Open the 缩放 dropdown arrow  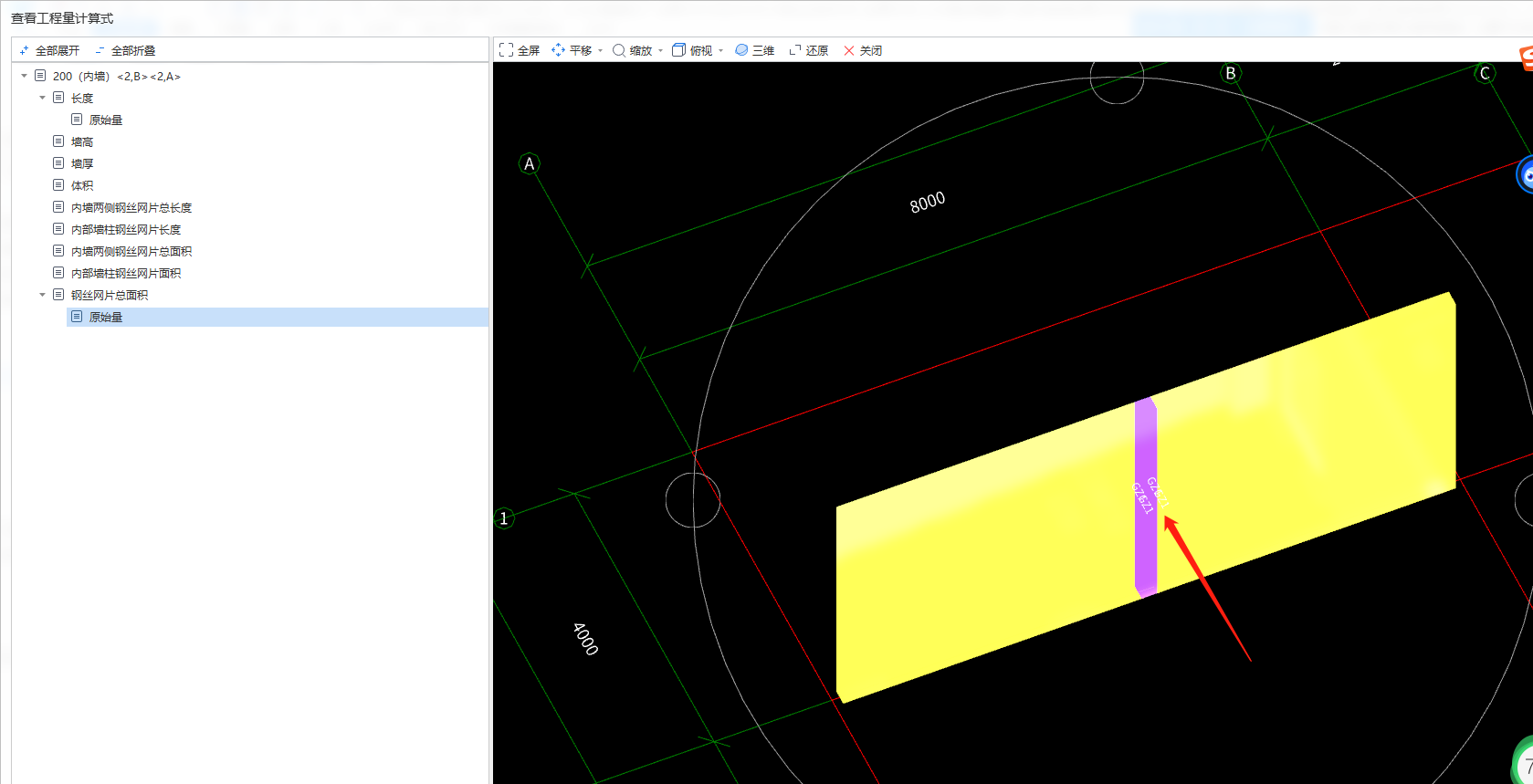click(x=660, y=51)
